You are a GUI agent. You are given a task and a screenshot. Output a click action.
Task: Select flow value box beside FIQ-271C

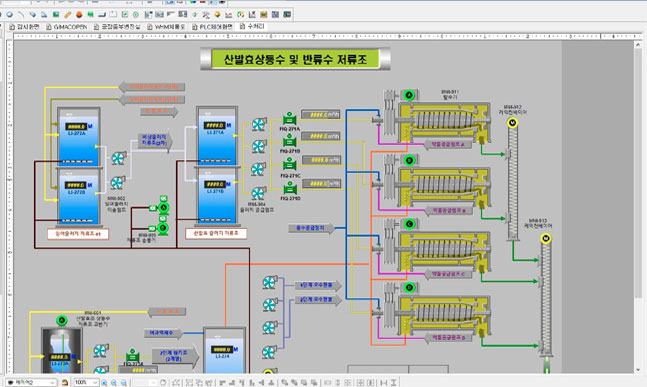(321, 160)
